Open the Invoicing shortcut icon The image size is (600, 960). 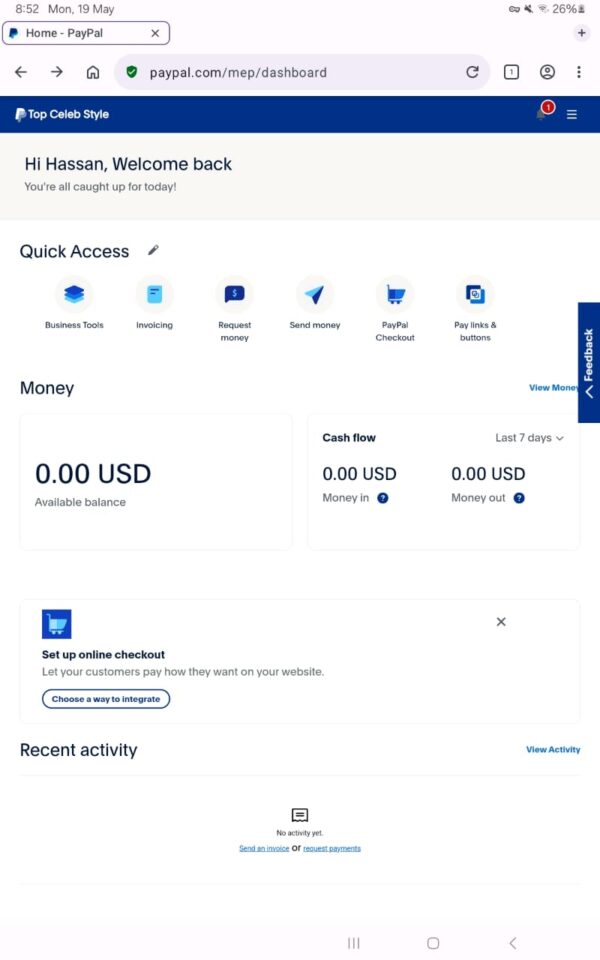pos(154,295)
